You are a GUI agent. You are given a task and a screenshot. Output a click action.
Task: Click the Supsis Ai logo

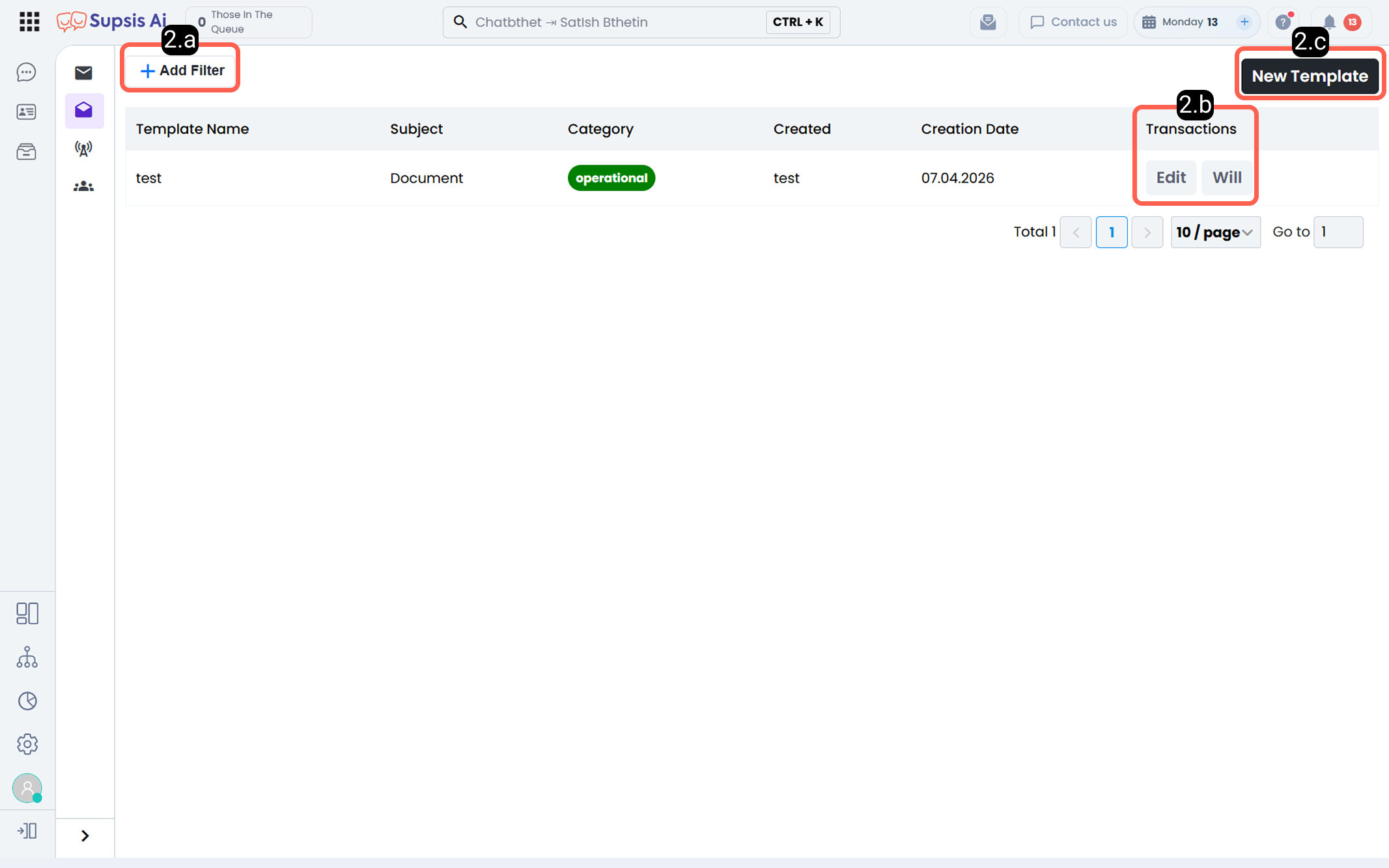click(111, 21)
